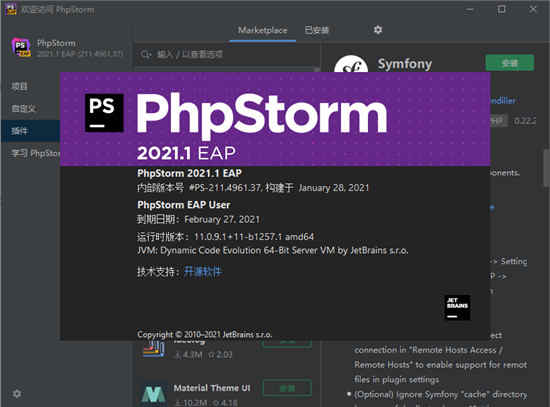Click the PhpStorm window icon in title bar

[x=11, y=9]
